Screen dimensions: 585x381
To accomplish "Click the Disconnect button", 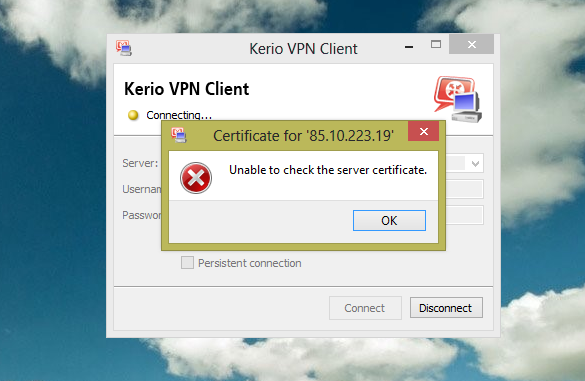I will (446, 308).
